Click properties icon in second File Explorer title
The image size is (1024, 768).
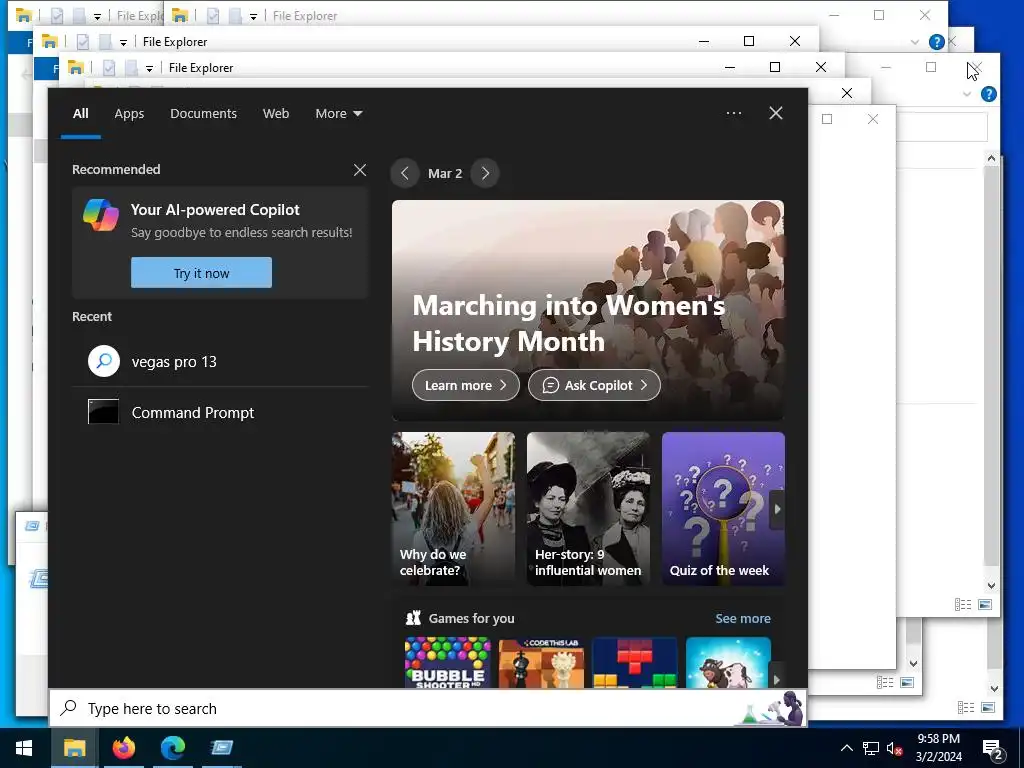[82, 42]
